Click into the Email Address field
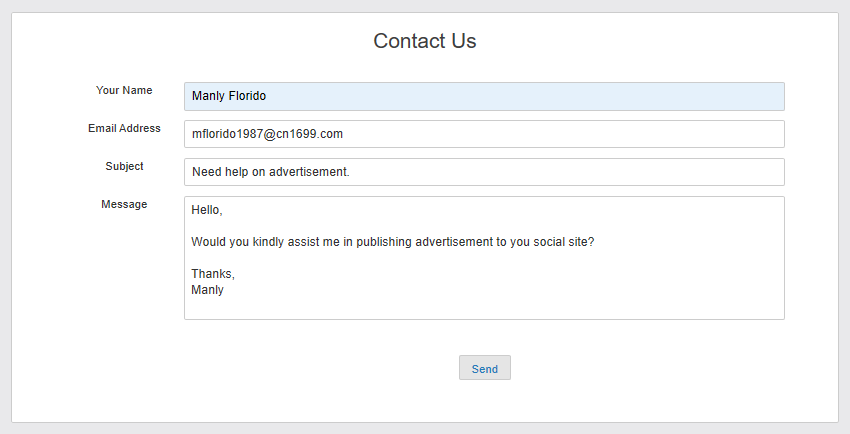 484,134
